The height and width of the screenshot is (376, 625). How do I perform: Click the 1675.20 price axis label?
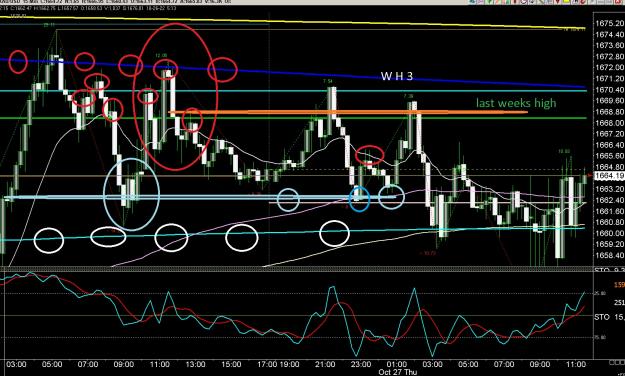click(x=609, y=24)
